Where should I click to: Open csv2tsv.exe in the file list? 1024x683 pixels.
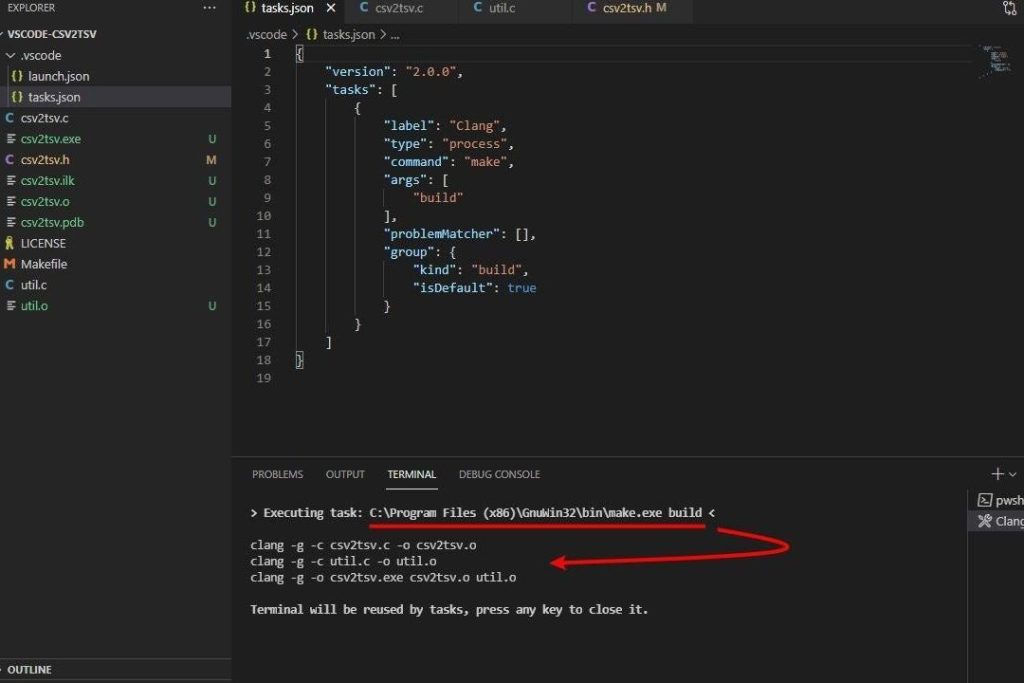coord(50,139)
